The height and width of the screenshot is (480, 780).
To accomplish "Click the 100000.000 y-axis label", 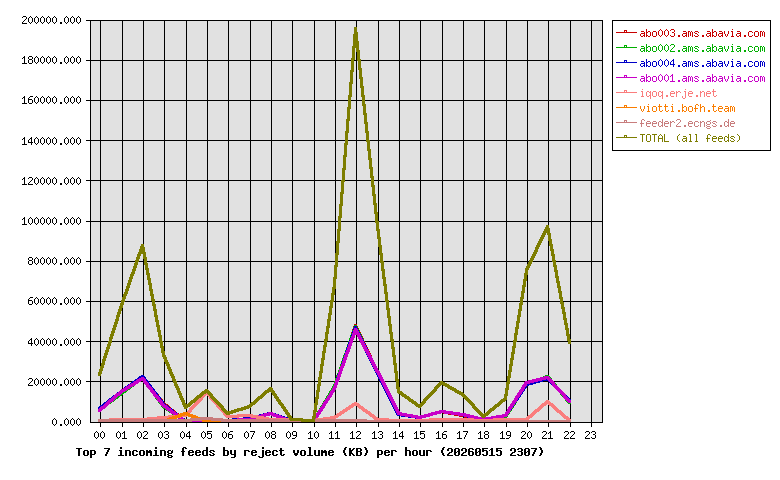I will click(x=51, y=221).
